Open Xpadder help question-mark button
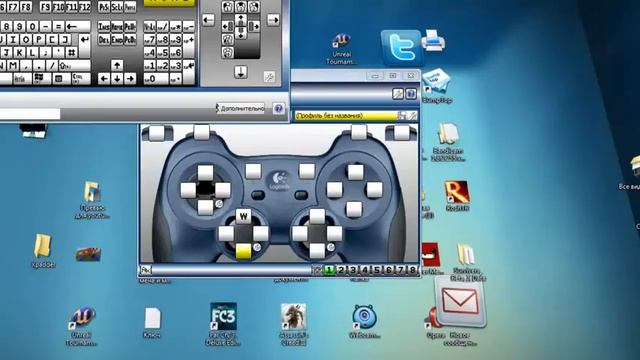640x360 pixels. 411,94
